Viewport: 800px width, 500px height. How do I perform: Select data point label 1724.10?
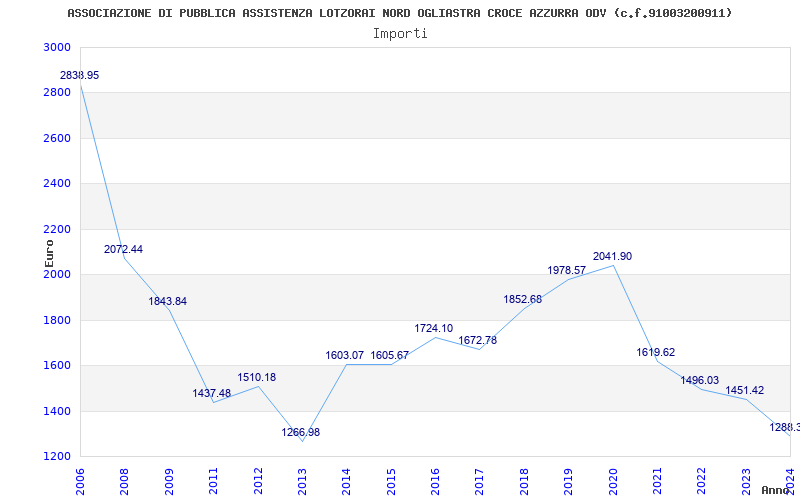click(x=434, y=329)
